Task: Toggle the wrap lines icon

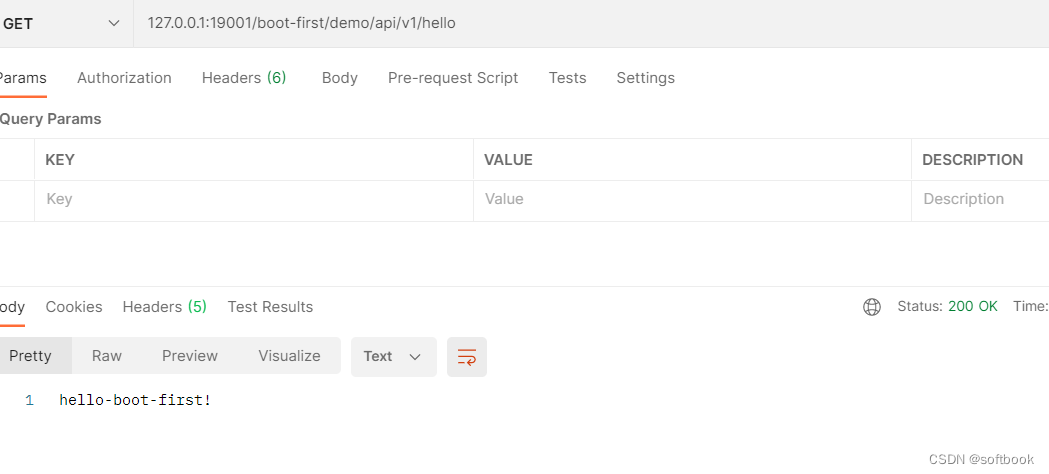Action: (x=467, y=357)
